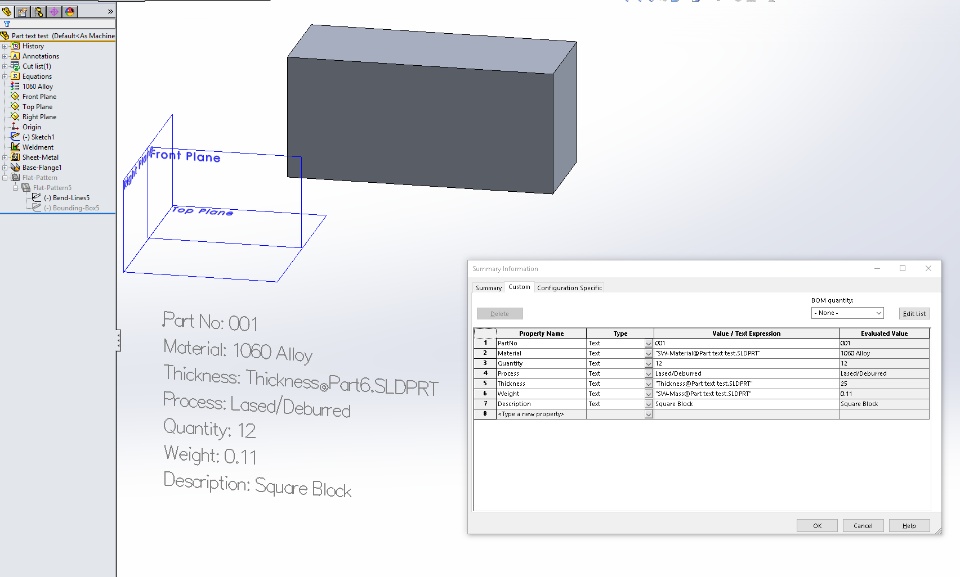
Task: Click the feature tree filter icon
Action: coord(7,25)
